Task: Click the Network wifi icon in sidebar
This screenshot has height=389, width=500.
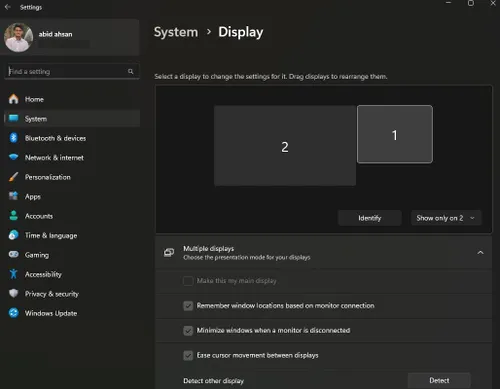Action: 13,157
